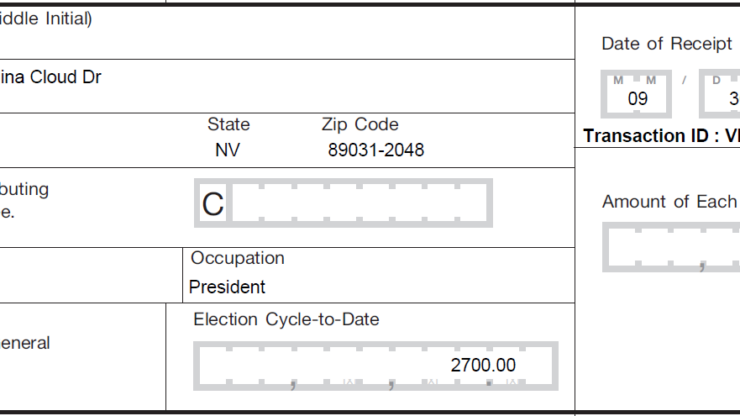The image size is (740, 416).
Task: Click the Transaction ID text
Action: coord(660,136)
